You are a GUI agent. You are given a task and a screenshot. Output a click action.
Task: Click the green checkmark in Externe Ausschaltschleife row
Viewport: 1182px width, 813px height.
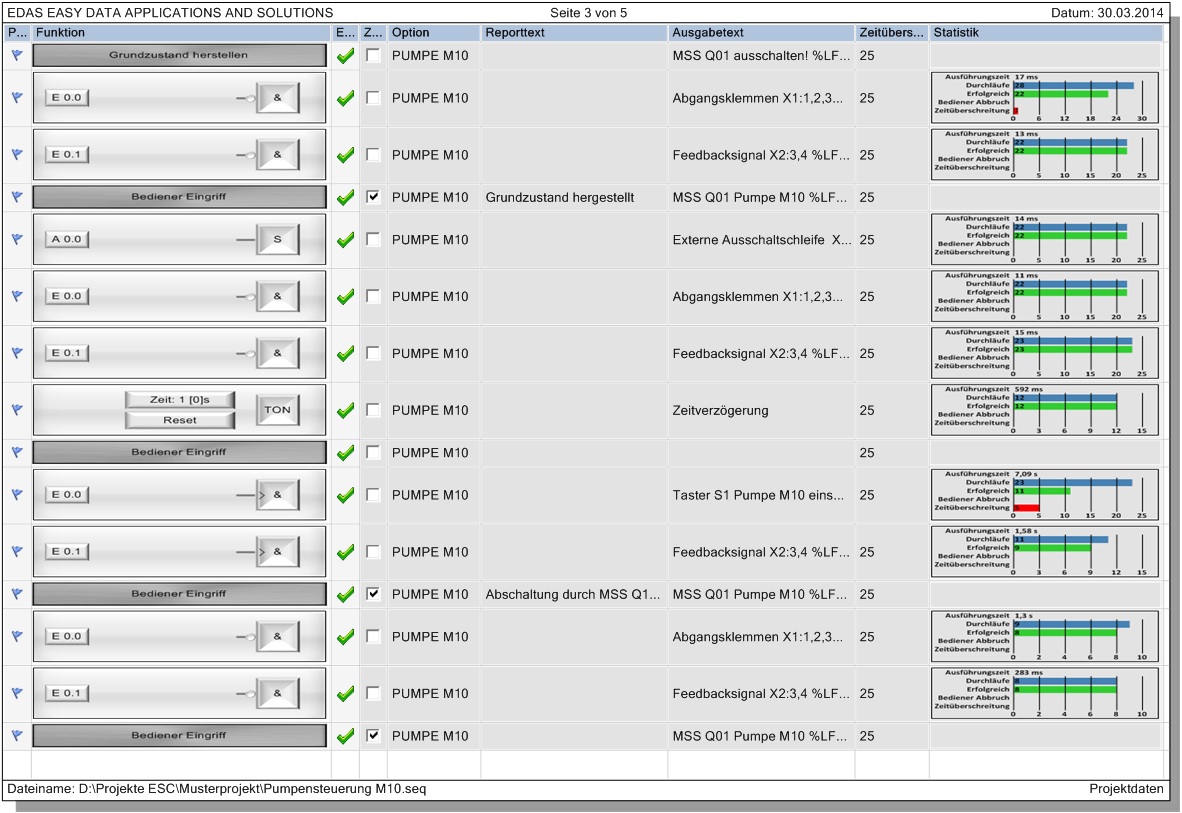(x=345, y=241)
